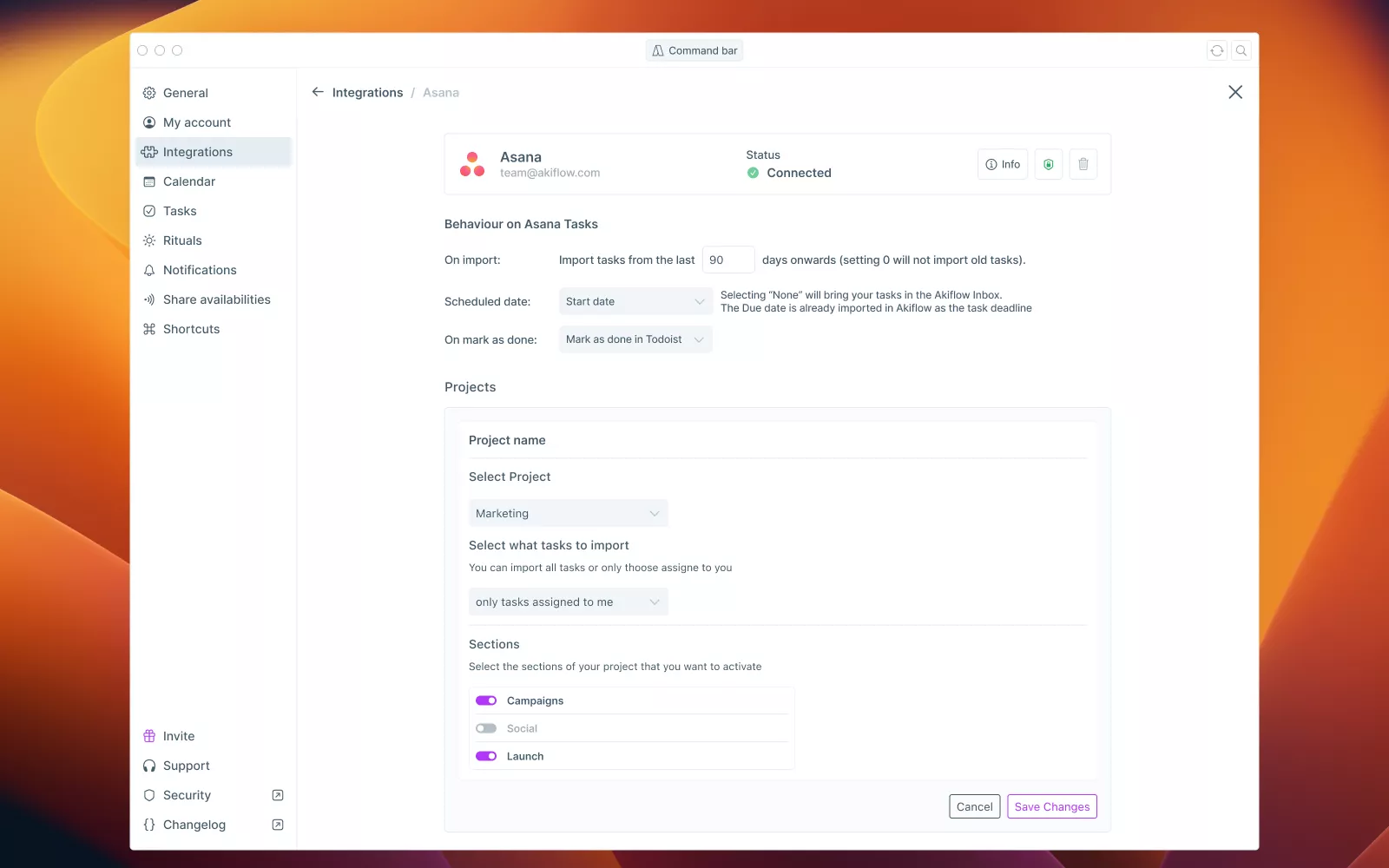Image resolution: width=1389 pixels, height=868 pixels.
Task: Open Security external link icon
Action: click(278, 795)
